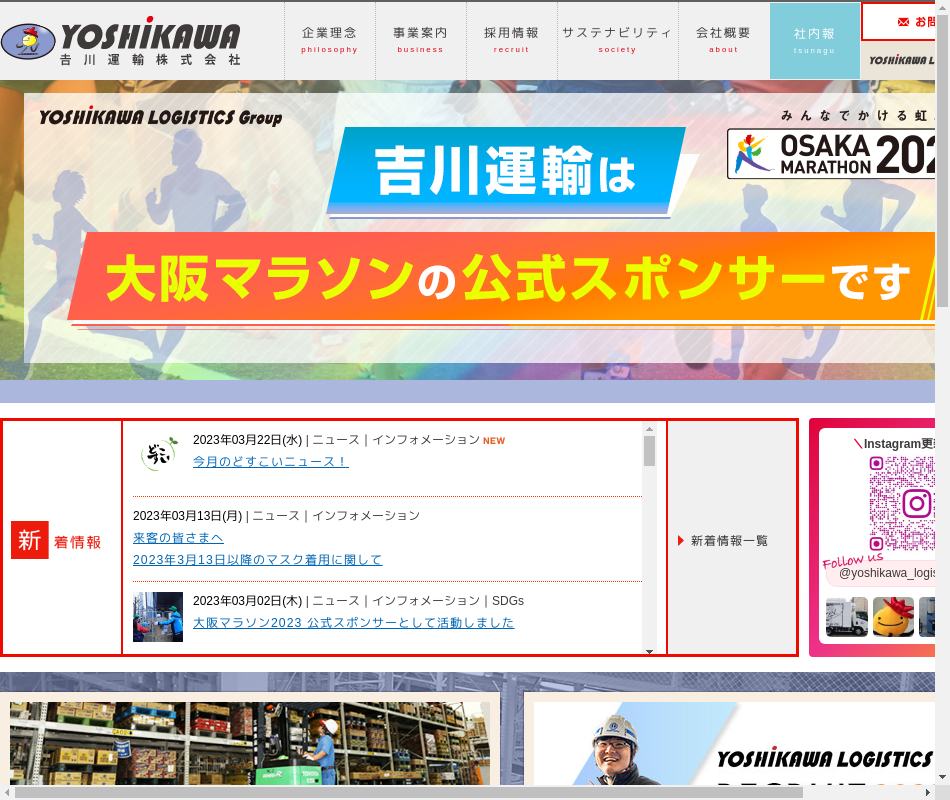
Task: Click the 新着情報 section heading
Action: pos(56,540)
